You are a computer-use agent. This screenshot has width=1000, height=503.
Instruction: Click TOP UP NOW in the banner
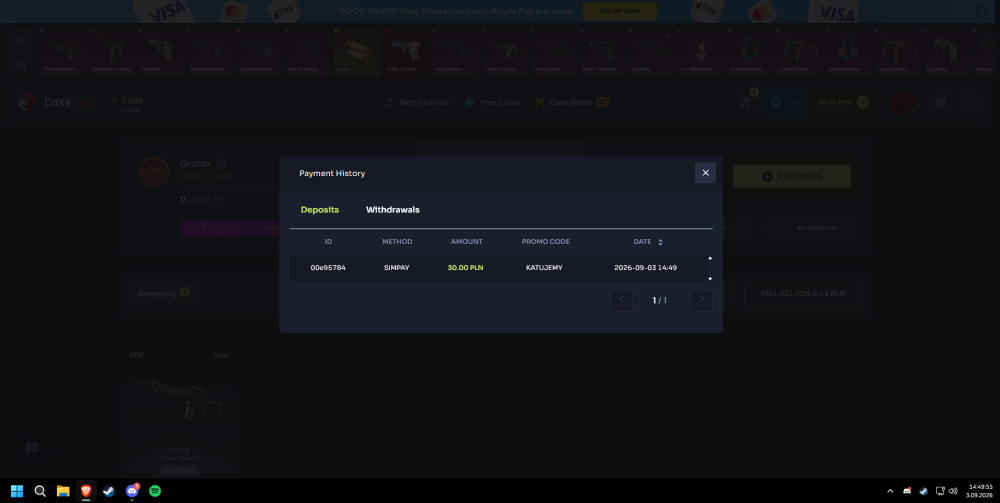(619, 11)
